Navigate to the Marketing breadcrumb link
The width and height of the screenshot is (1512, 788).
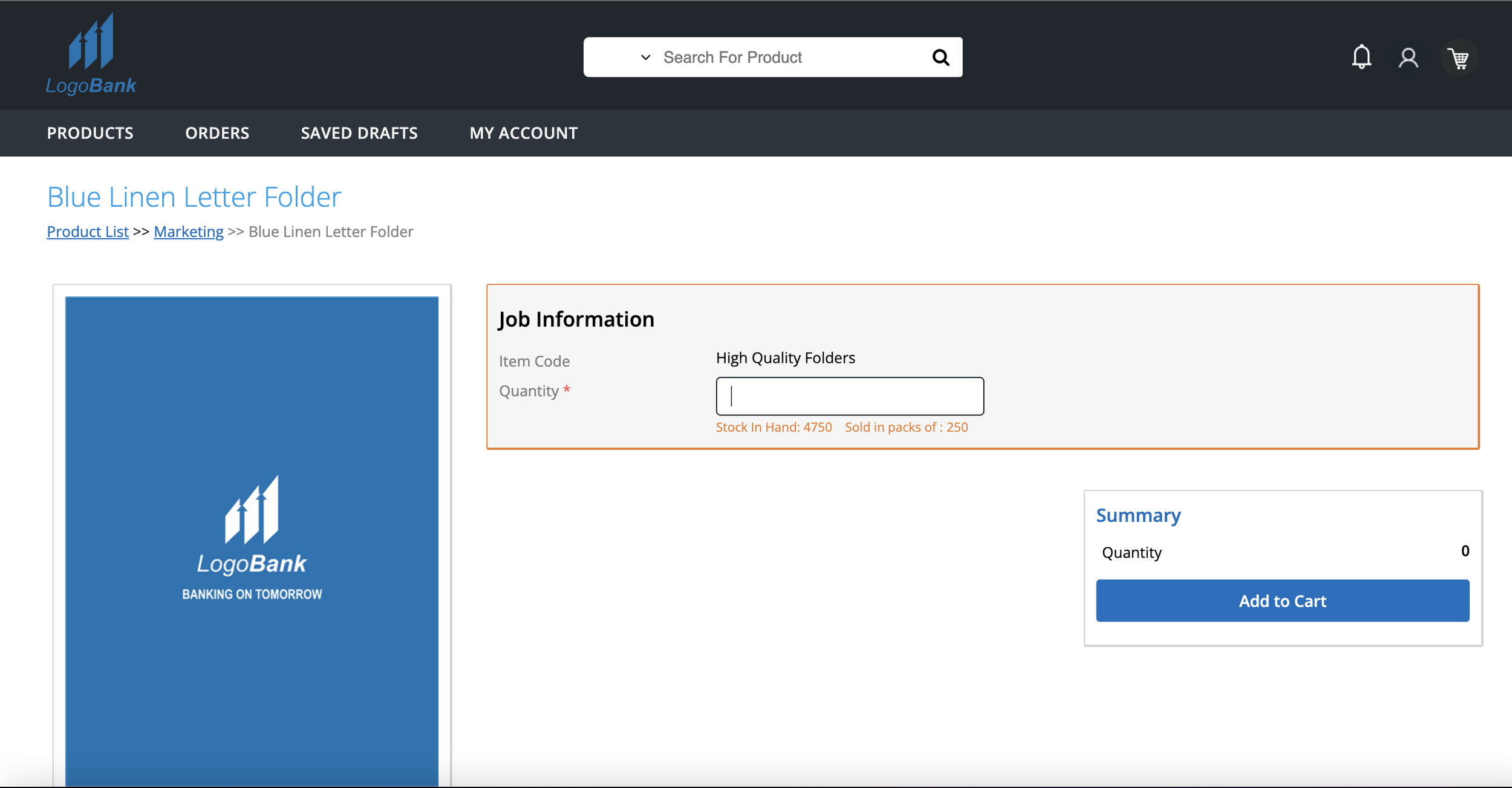coord(189,232)
